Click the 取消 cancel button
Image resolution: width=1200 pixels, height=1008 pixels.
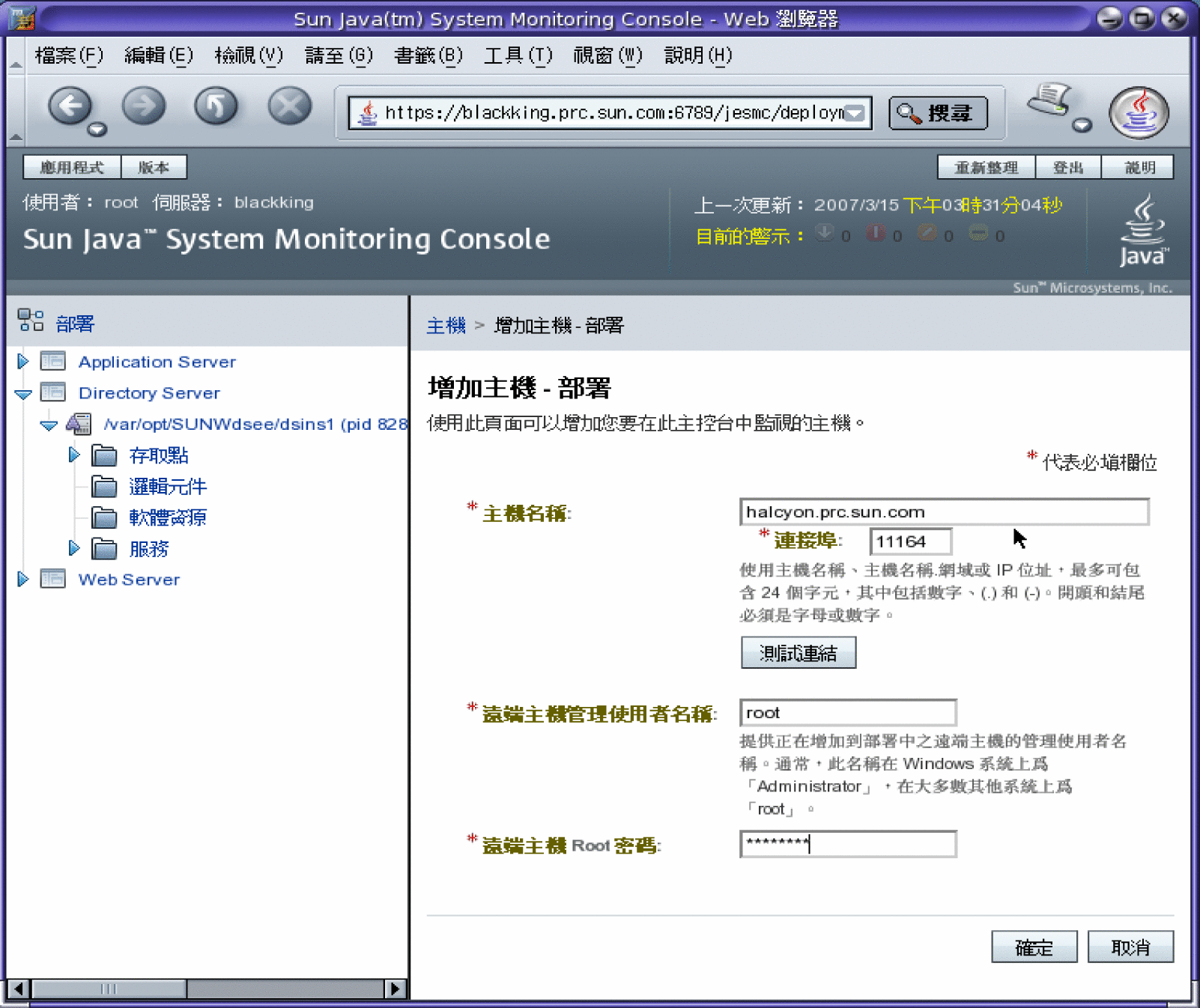click(1130, 947)
